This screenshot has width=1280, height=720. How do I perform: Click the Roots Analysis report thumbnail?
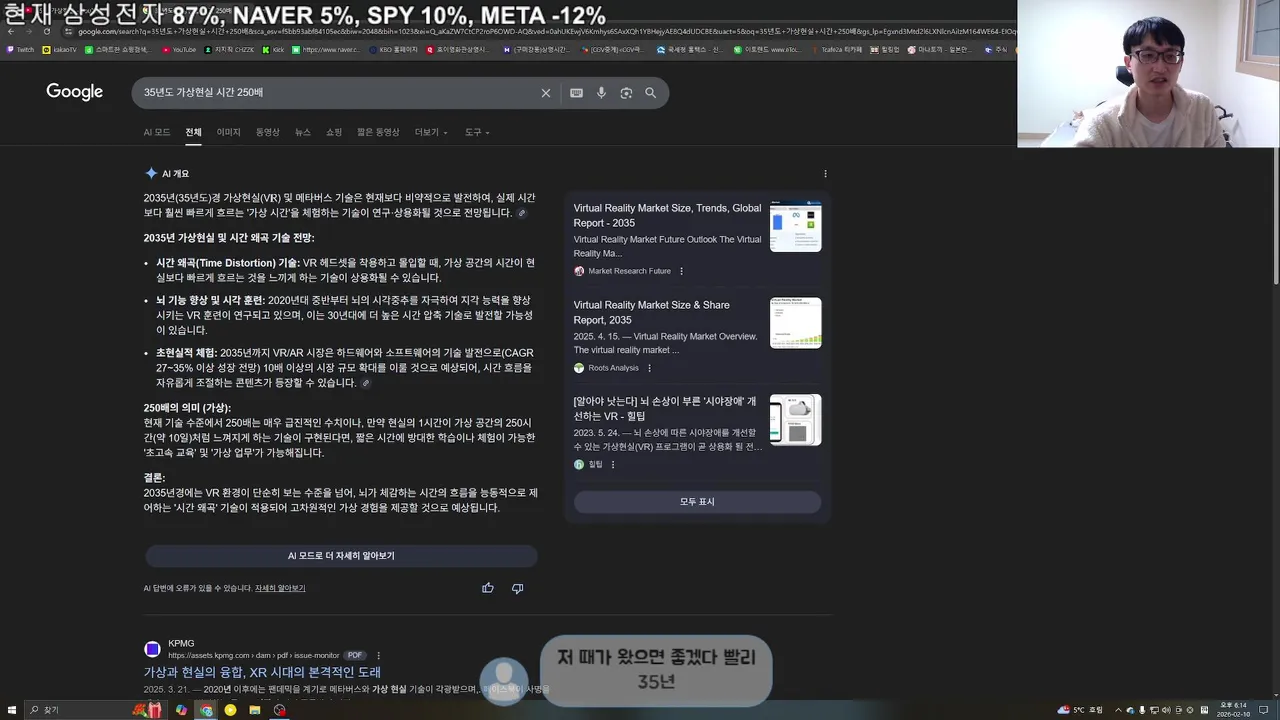tap(796, 322)
